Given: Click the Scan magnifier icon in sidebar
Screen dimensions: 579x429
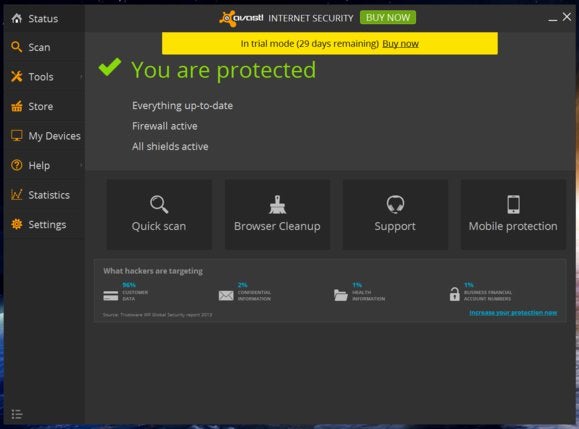Looking at the screenshot, I should pyautogui.click(x=17, y=47).
